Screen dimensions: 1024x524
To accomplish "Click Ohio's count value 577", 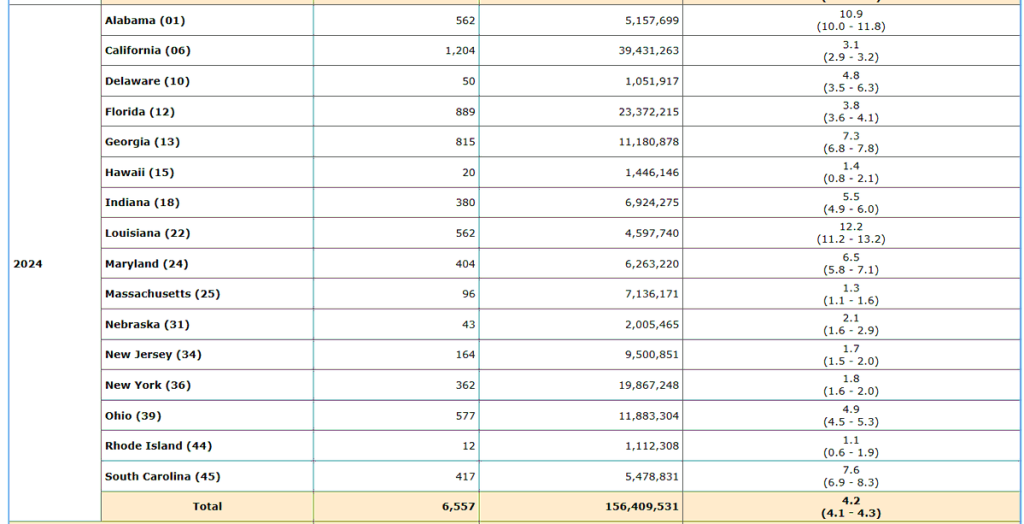I will point(465,415).
